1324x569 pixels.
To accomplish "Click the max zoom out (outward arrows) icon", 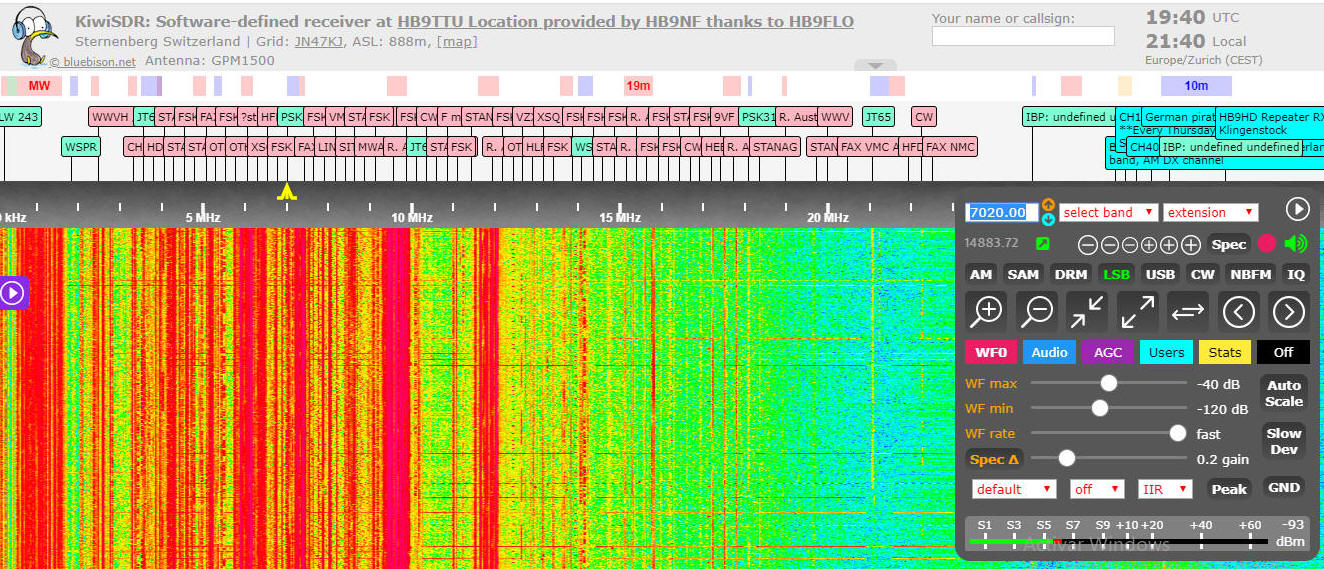I will pyautogui.click(x=1137, y=312).
